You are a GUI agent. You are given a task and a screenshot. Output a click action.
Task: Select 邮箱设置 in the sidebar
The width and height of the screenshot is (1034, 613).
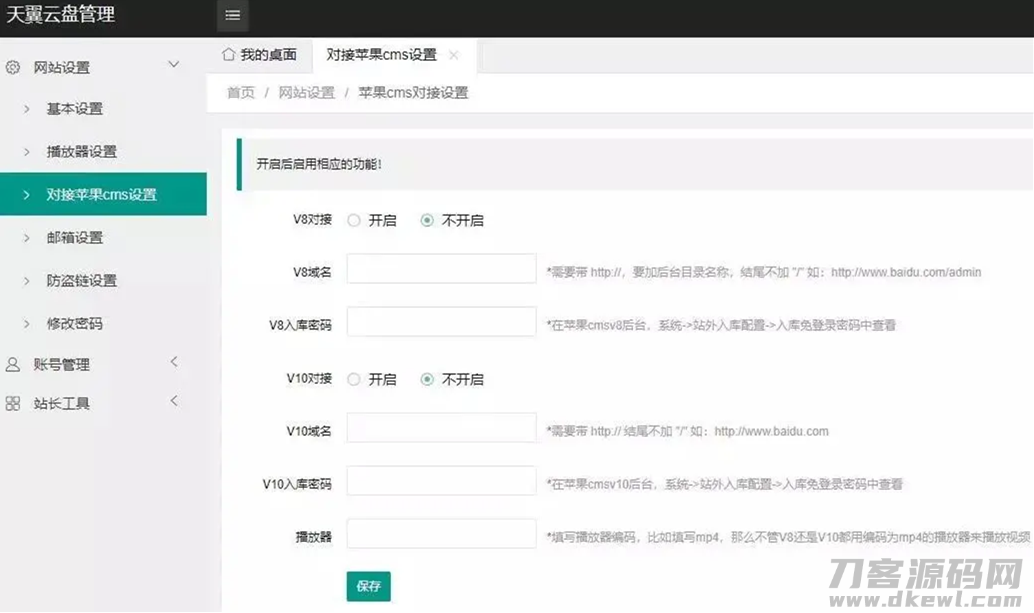tap(75, 237)
